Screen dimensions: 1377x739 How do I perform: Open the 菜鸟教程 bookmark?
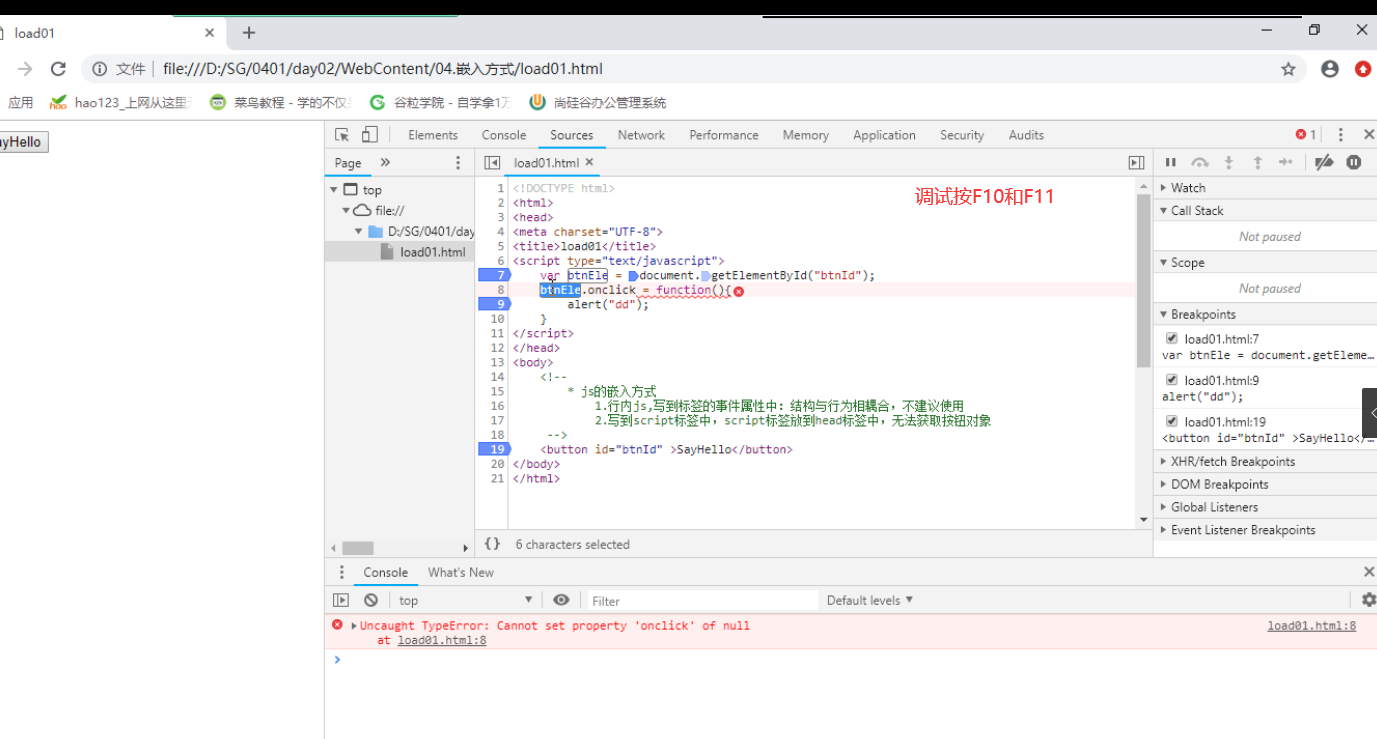pos(281,102)
